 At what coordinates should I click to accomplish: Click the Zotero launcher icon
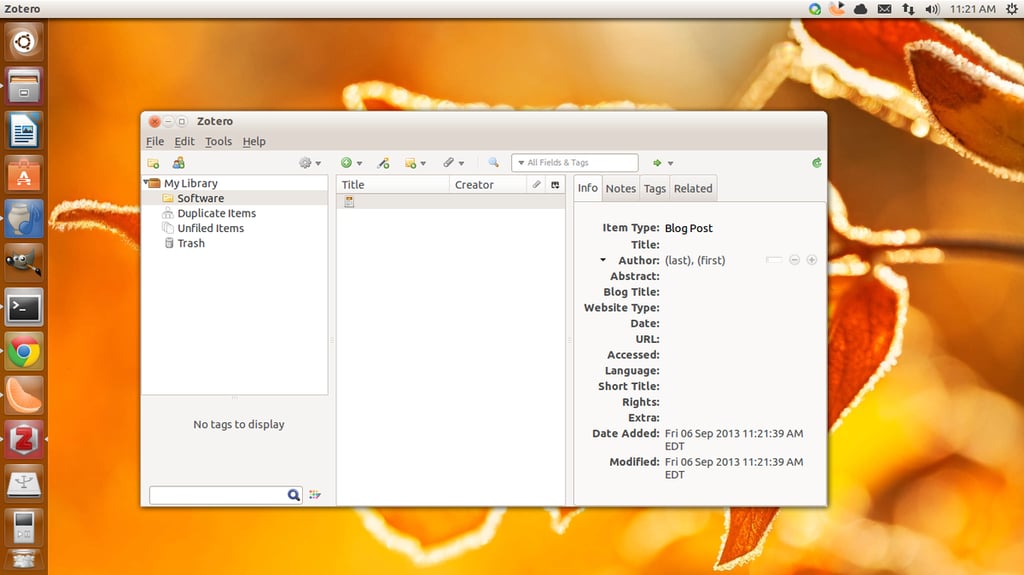click(x=24, y=440)
